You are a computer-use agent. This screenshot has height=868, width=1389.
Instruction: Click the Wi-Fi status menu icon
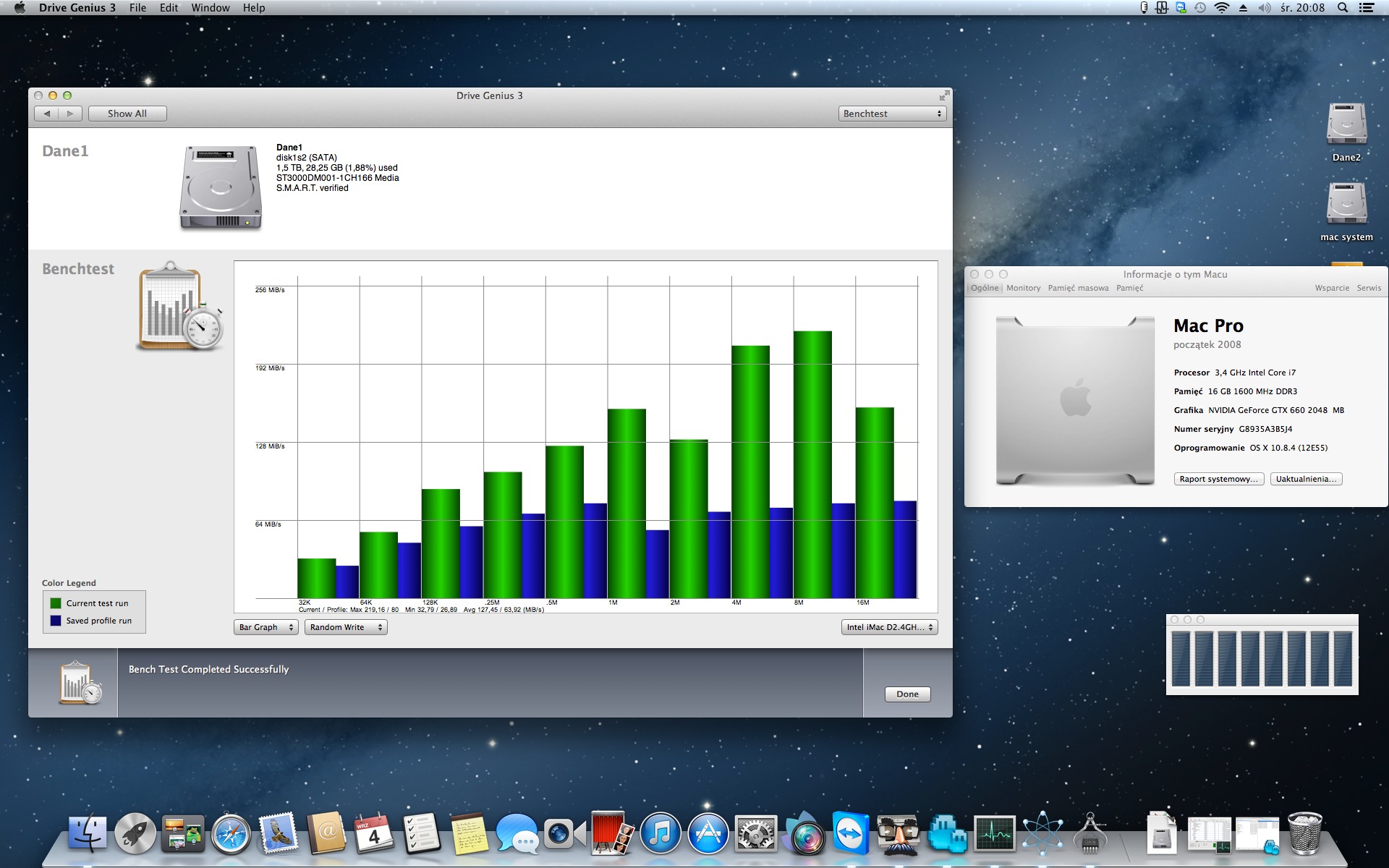1222,8
